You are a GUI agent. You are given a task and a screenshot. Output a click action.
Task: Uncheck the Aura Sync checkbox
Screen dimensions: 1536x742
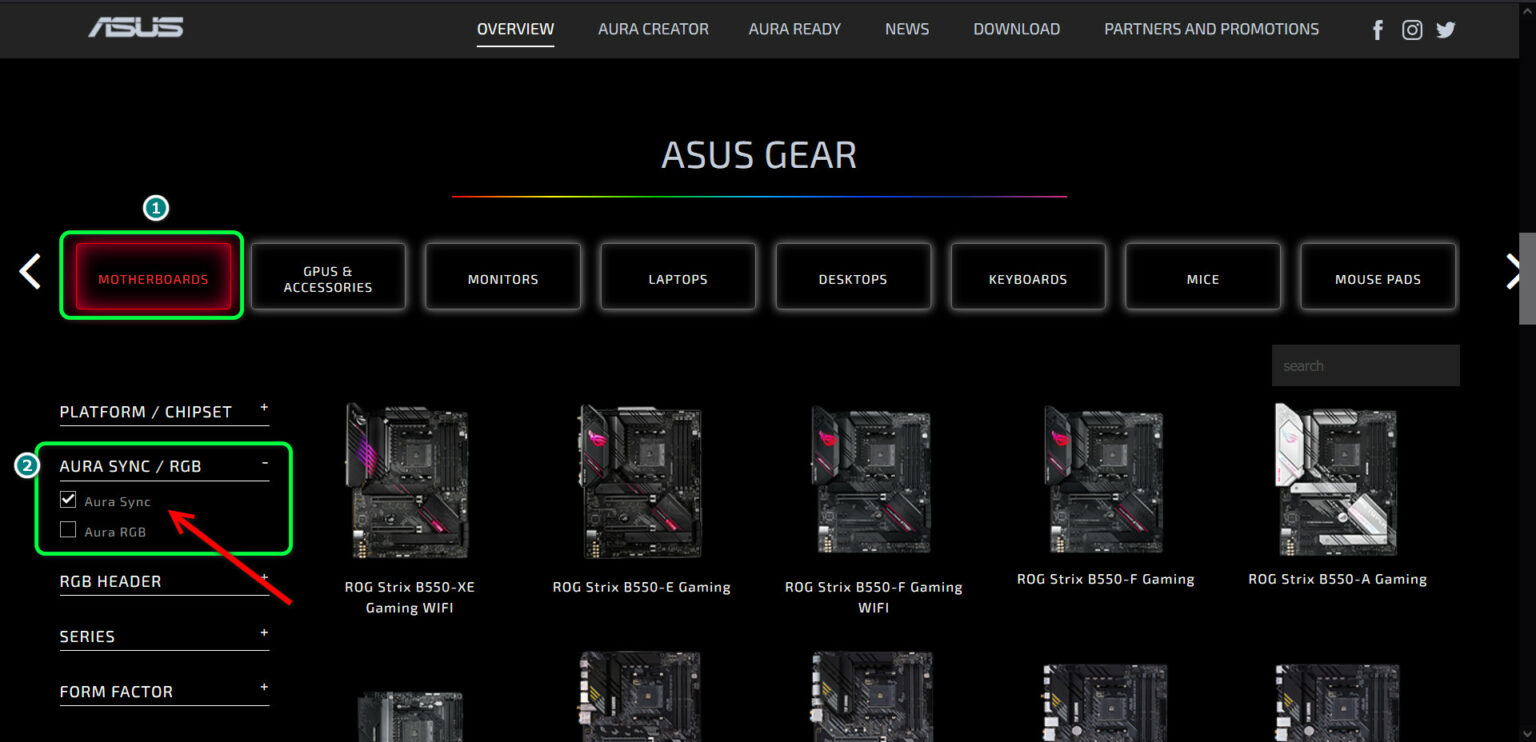pos(68,500)
